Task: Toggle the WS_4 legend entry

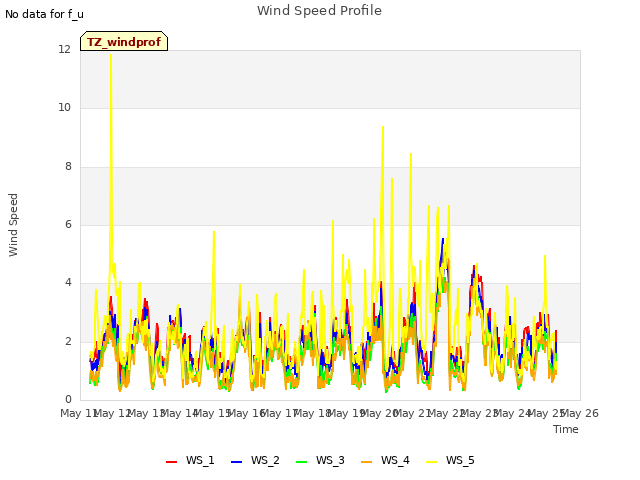Action: click(x=385, y=460)
